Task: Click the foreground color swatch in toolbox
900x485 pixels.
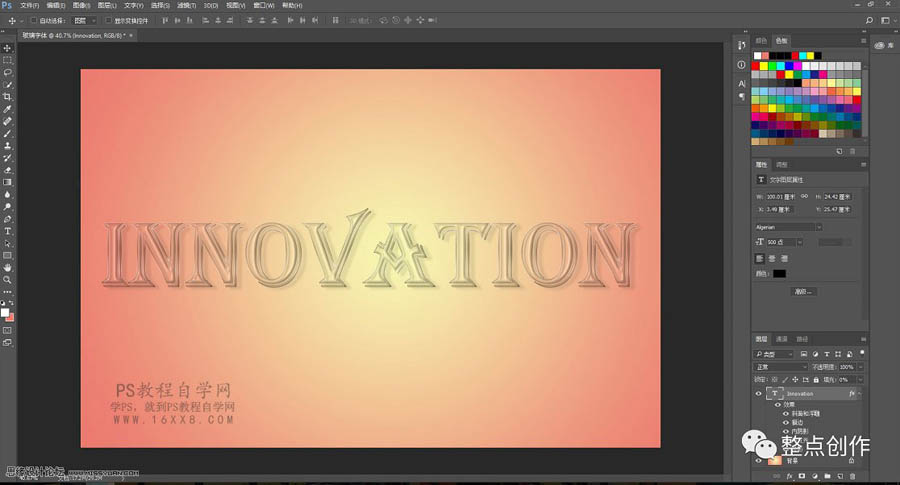Action: (5, 313)
